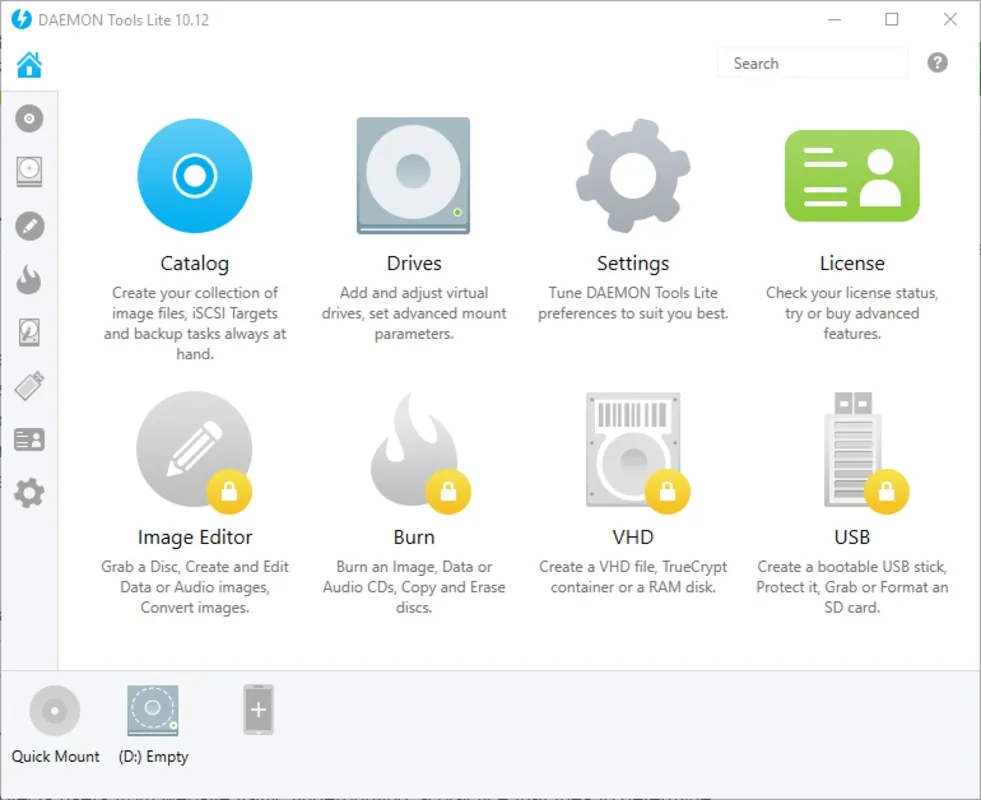This screenshot has height=800, width=981.
Task: Open the large Settings gear tile
Action: [633, 176]
